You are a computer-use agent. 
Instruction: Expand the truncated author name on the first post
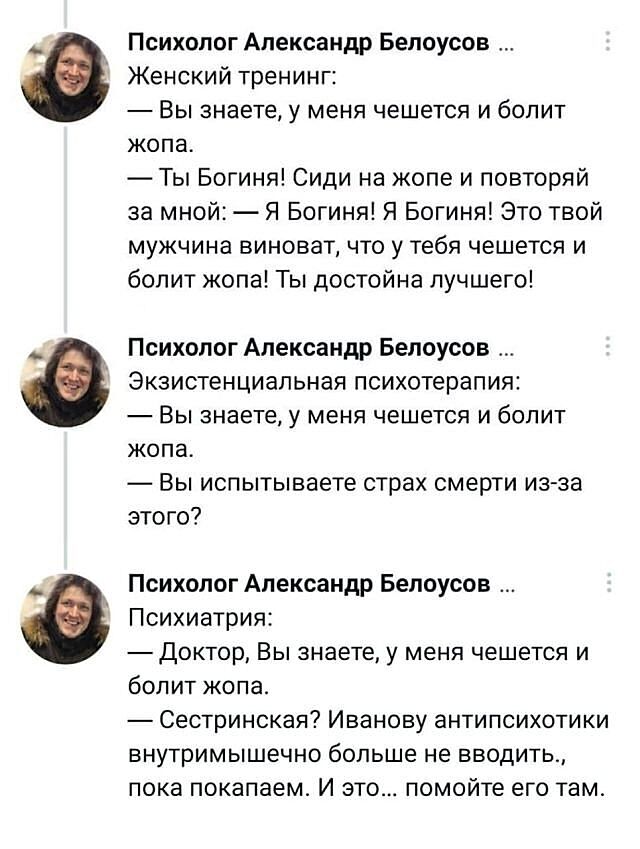tap(505, 46)
